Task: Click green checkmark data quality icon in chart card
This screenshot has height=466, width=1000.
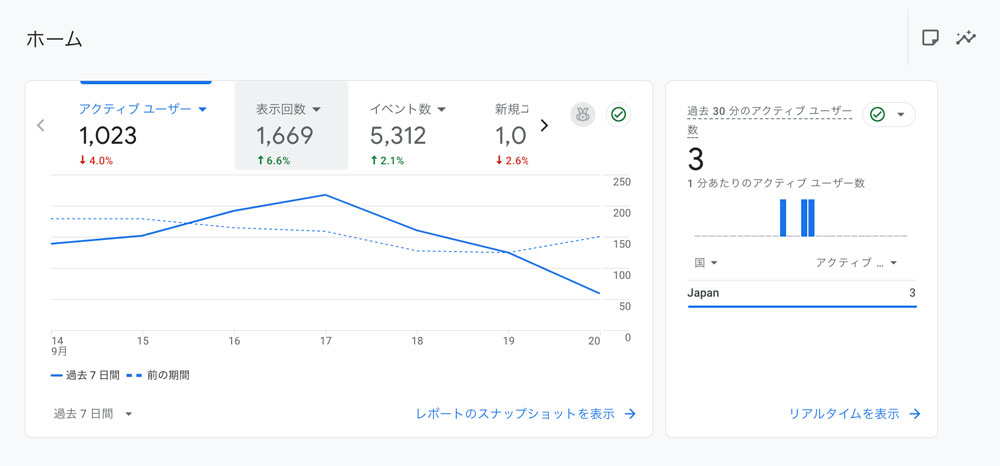Action: pyautogui.click(x=618, y=115)
